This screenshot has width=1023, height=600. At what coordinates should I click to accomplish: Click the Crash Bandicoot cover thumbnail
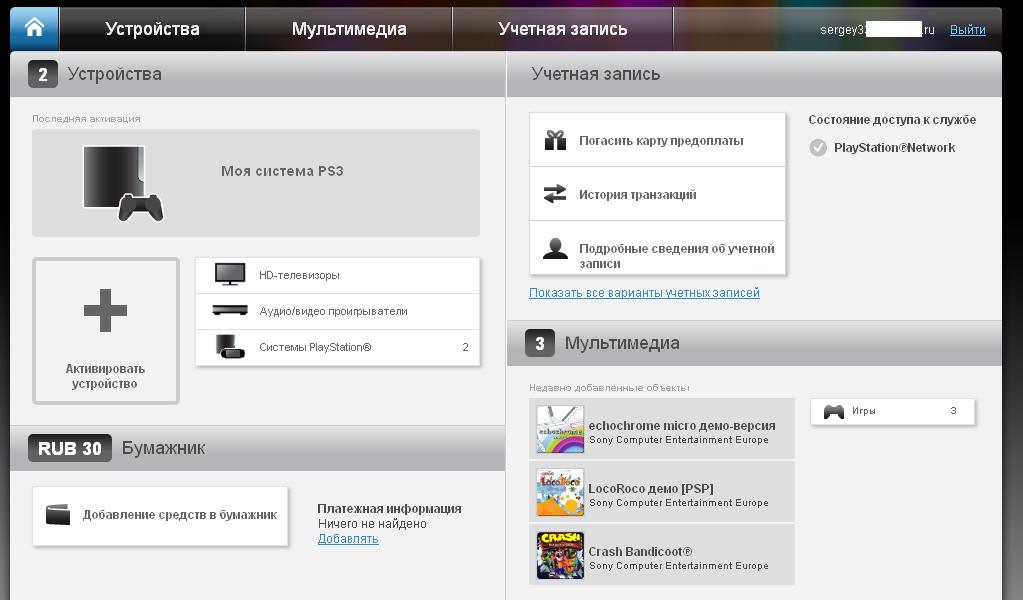(x=560, y=555)
